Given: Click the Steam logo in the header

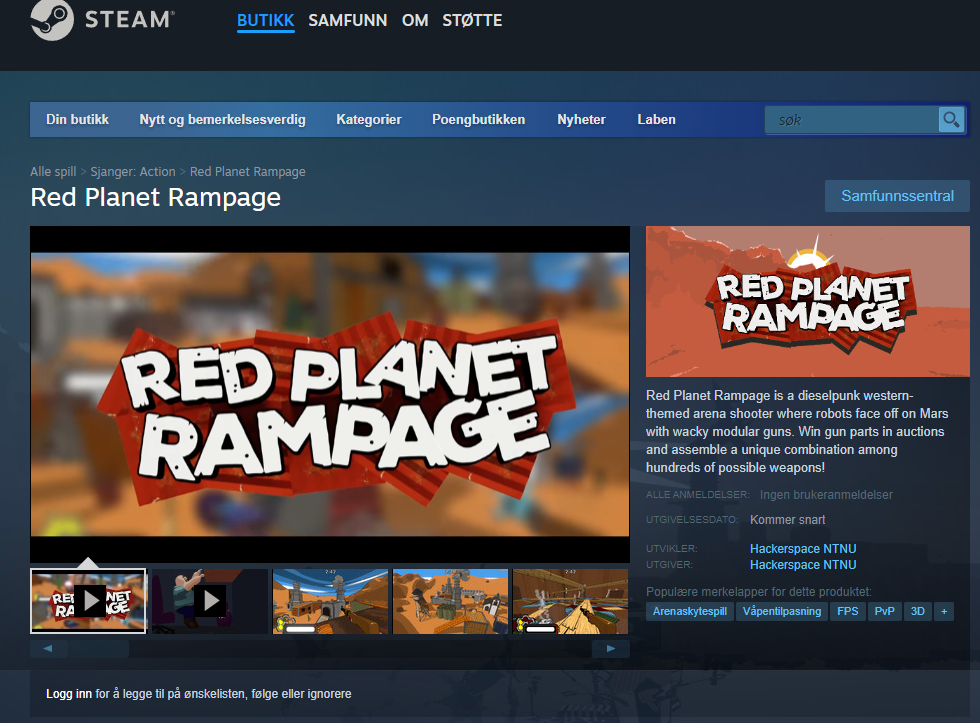Looking at the screenshot, I should [x=102, y=20].
